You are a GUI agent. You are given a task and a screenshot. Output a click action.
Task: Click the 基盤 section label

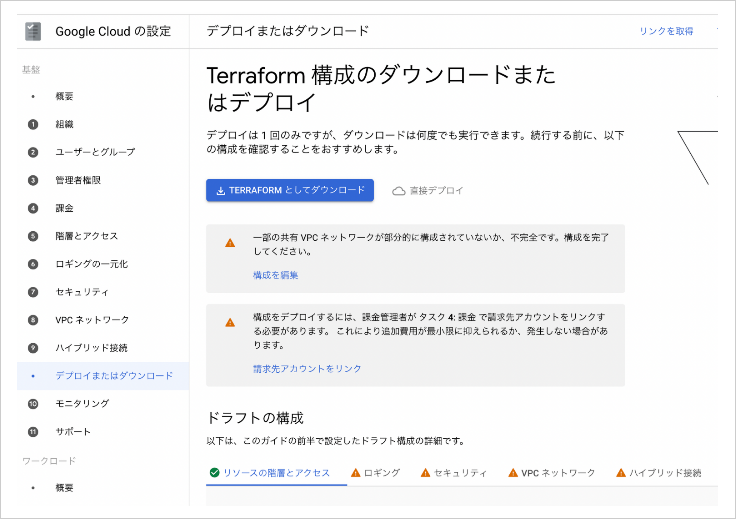pyautogui.click(x=31, y=70)
